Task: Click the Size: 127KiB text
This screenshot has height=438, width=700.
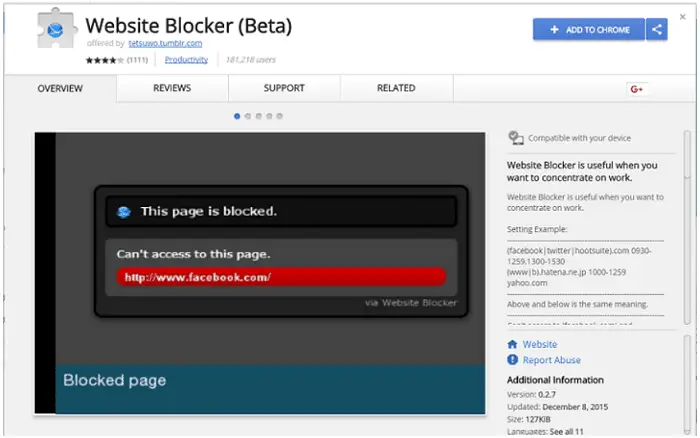Action: [x=529, y=419]
